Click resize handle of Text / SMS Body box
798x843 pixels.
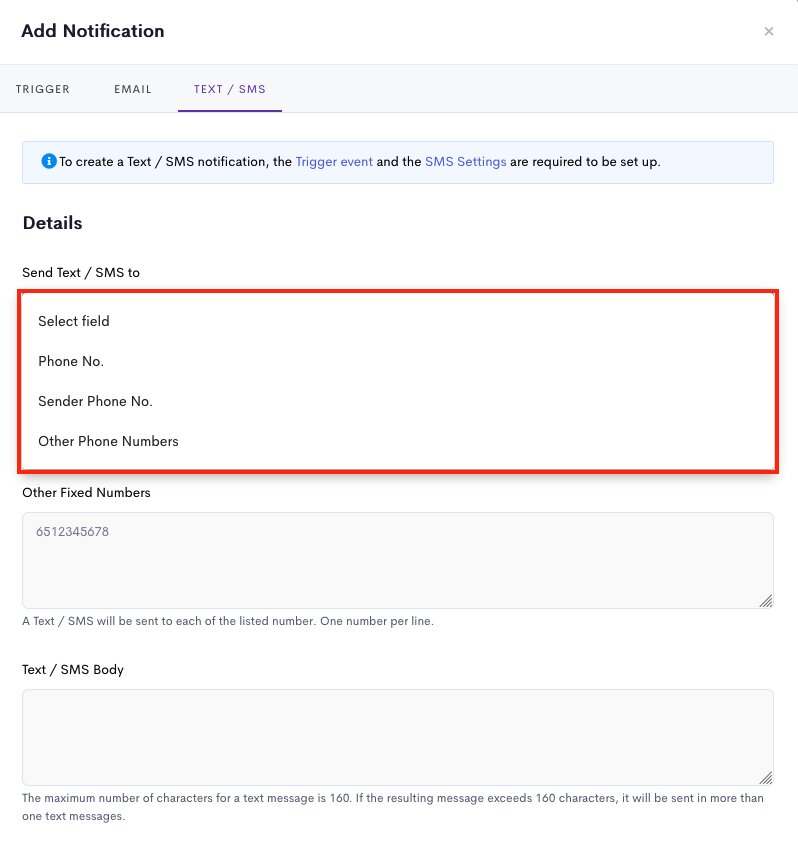pos(766,777)
